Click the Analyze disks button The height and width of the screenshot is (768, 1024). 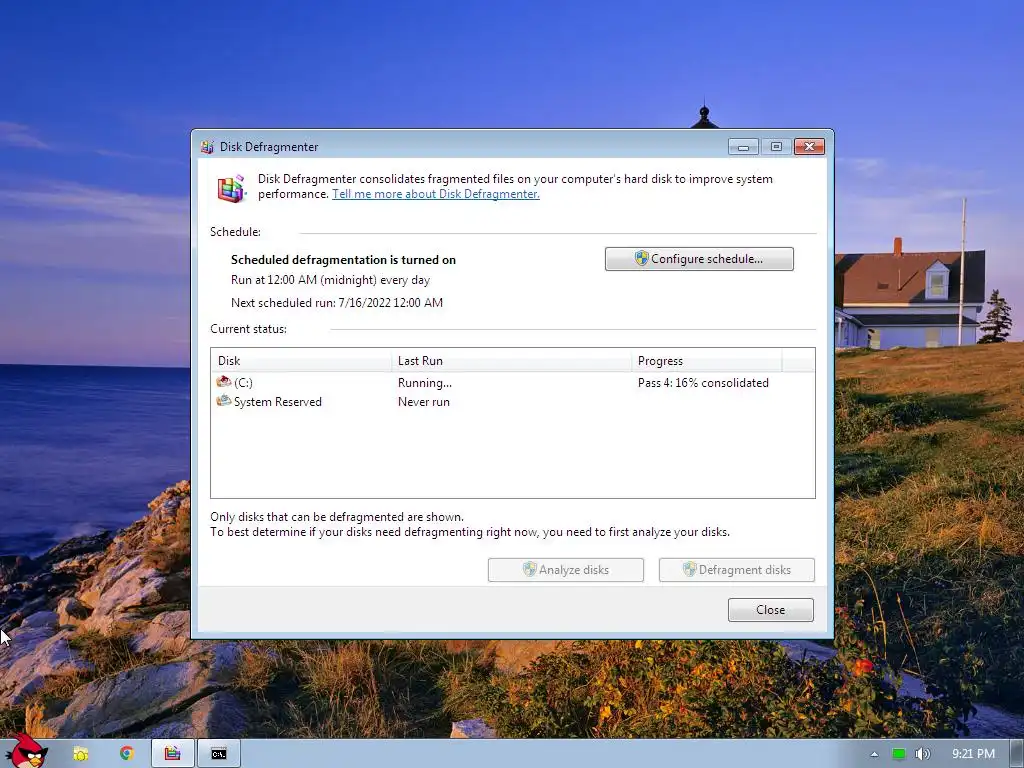(566, 569)
